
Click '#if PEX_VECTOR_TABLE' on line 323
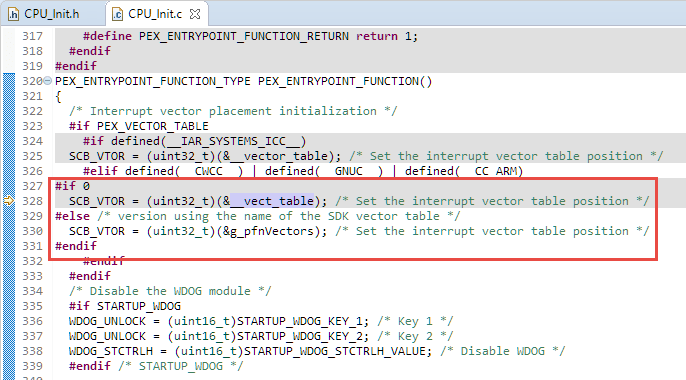(x=139, y=126)
